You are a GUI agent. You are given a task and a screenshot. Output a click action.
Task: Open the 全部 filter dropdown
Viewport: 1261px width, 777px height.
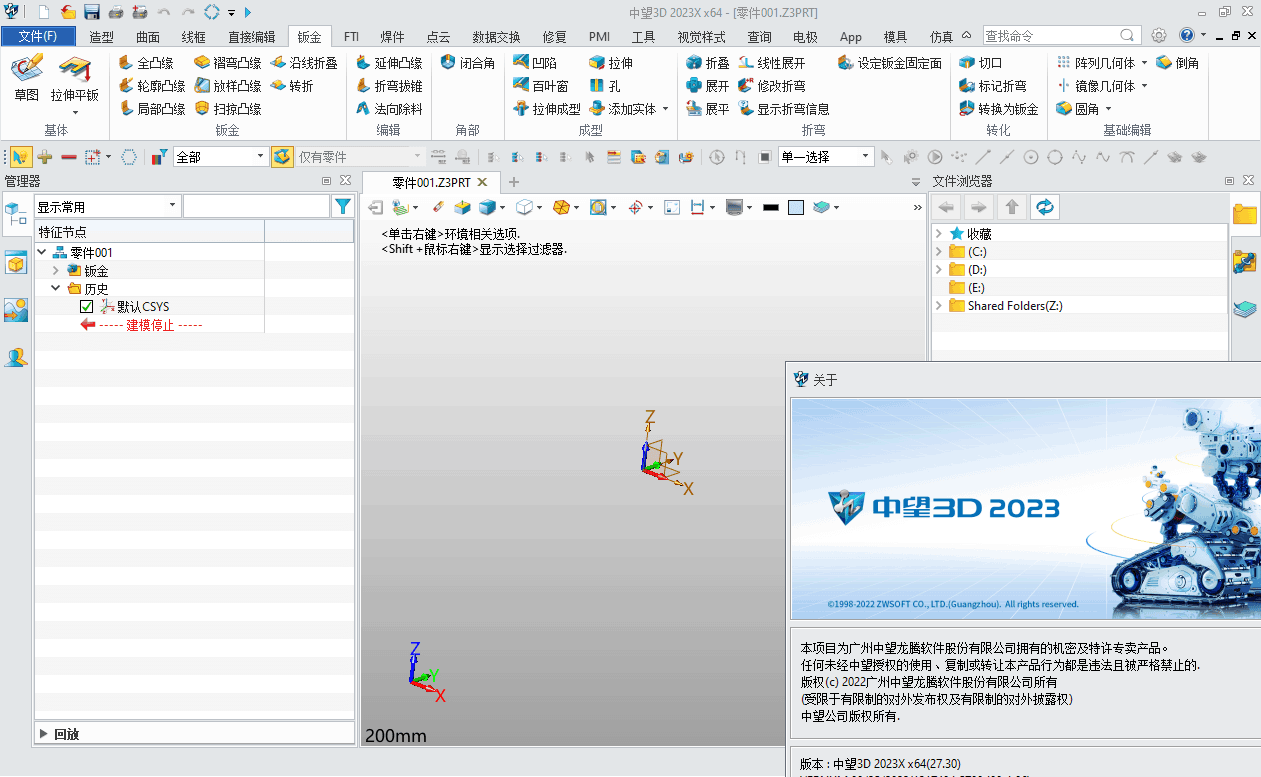260,157
